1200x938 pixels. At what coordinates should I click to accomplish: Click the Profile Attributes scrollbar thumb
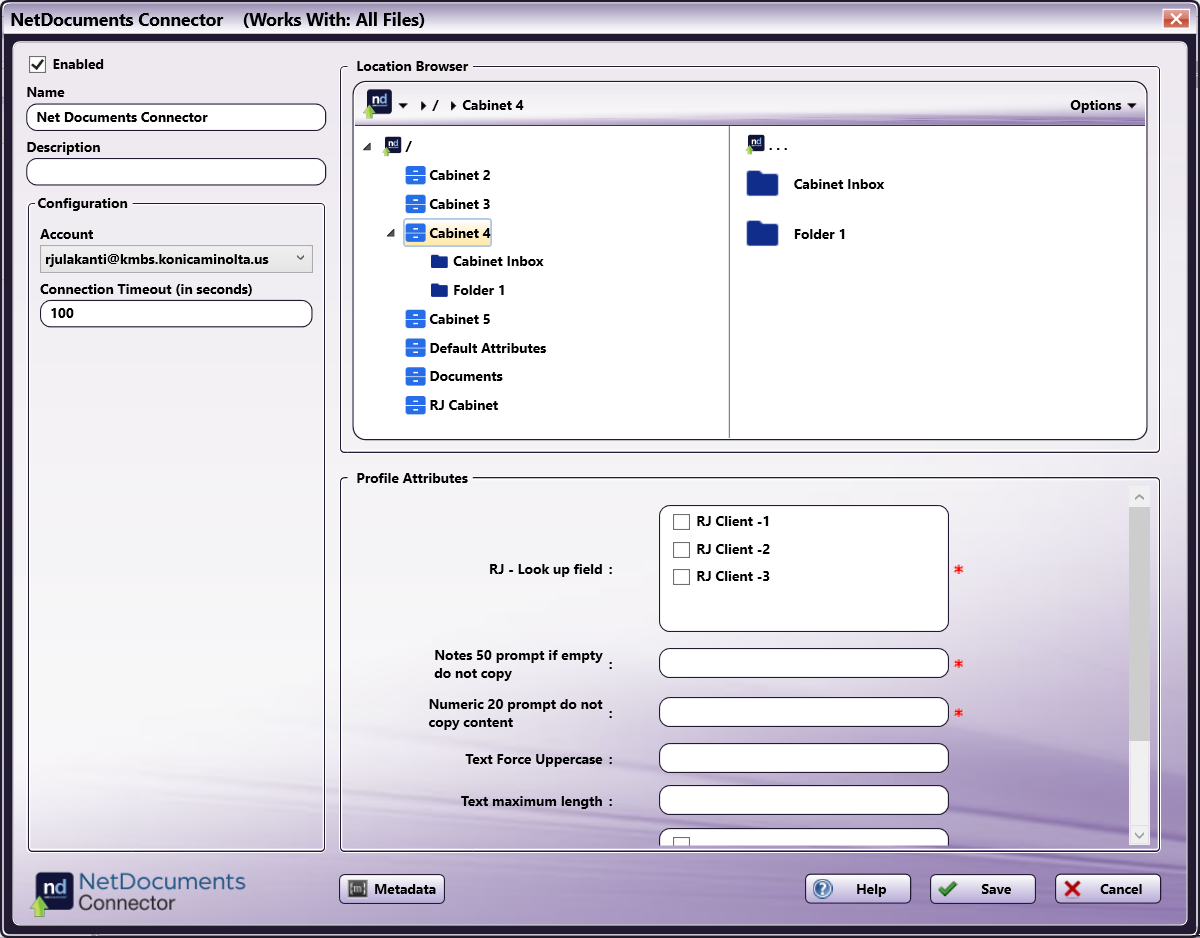click(x=1139, y=625)
